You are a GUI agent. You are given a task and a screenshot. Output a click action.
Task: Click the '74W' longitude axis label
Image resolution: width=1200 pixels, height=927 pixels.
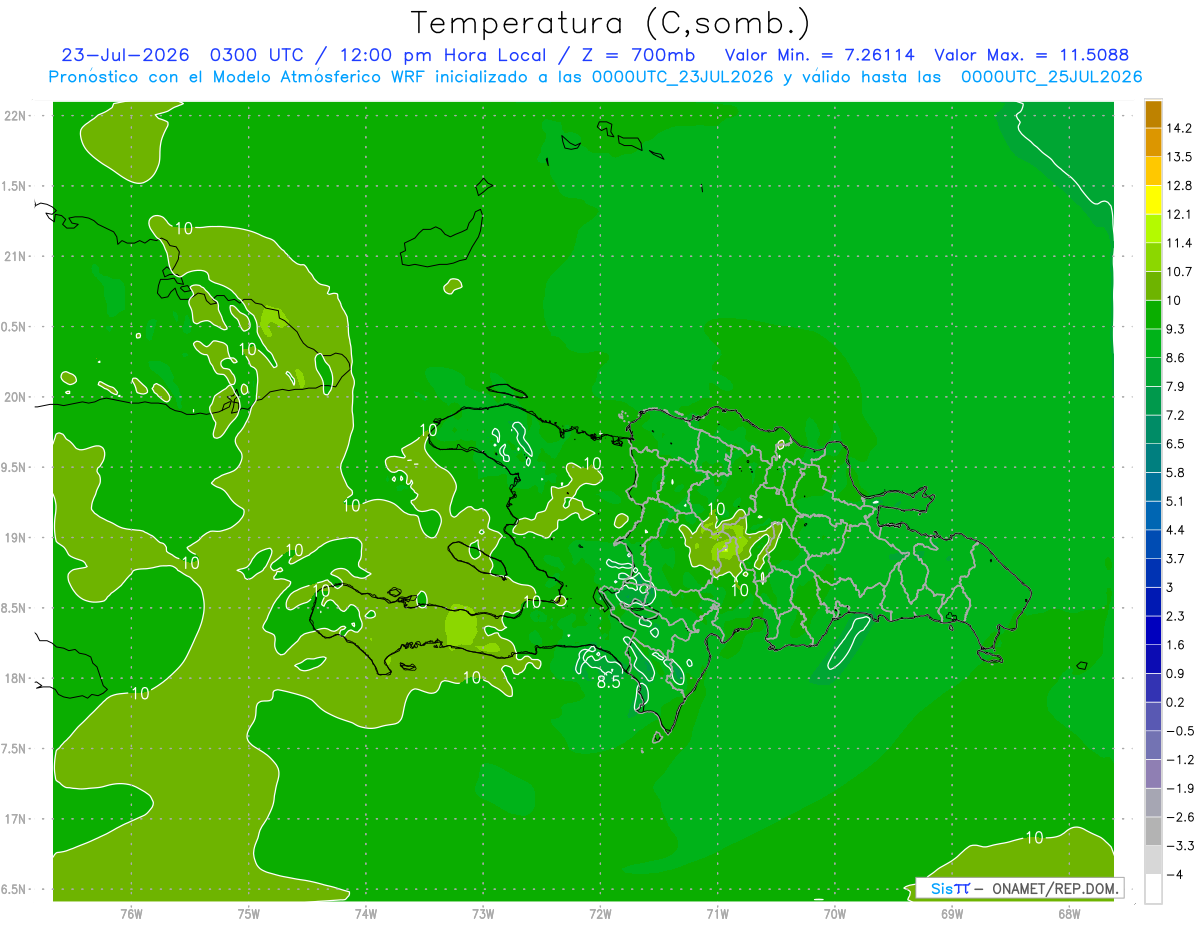[366, 914]
